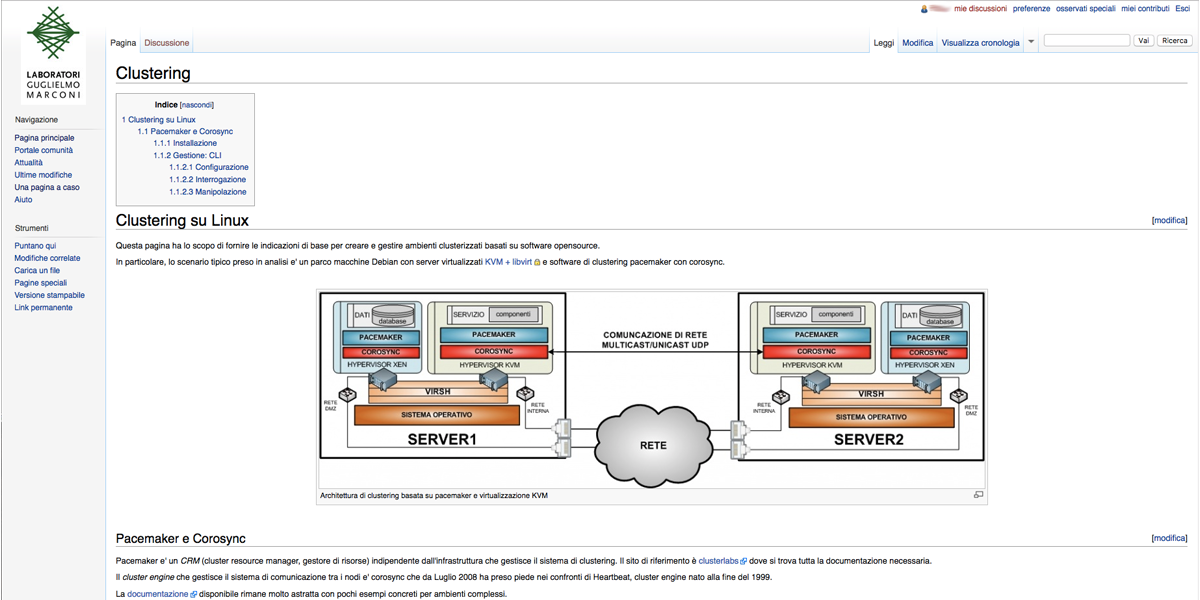Edit the 'Clustering su Linux' section via modifica
This screenshot has width=1200, height=600.
pos(1170,220)
